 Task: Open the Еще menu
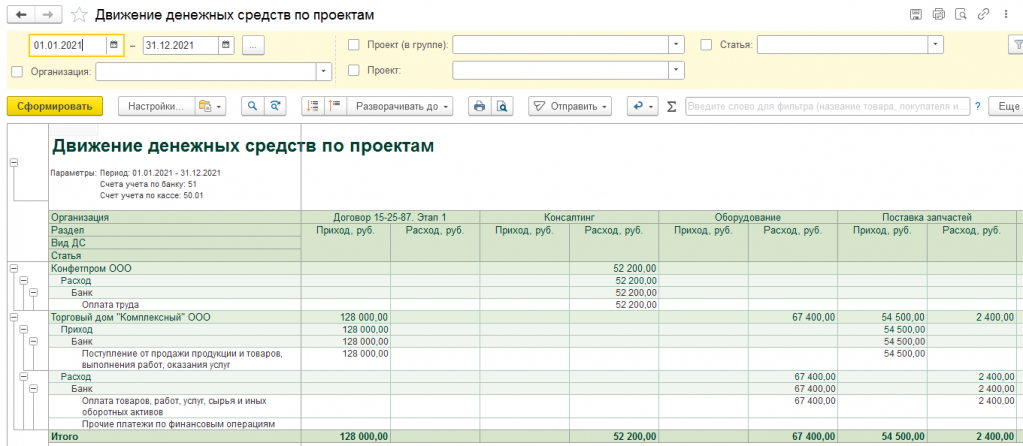1006,106
